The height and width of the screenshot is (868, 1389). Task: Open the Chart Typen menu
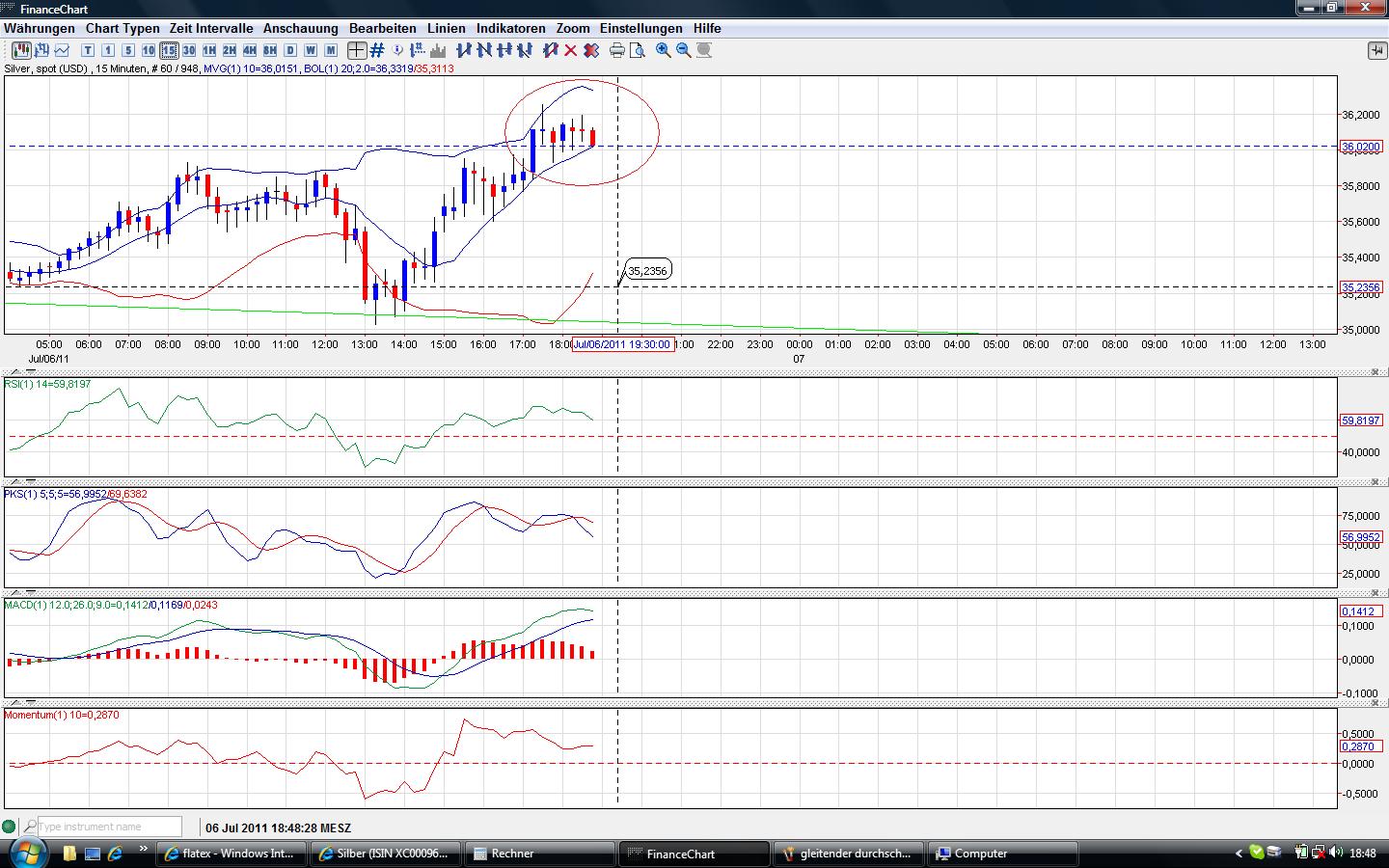[x=123, y=28]
